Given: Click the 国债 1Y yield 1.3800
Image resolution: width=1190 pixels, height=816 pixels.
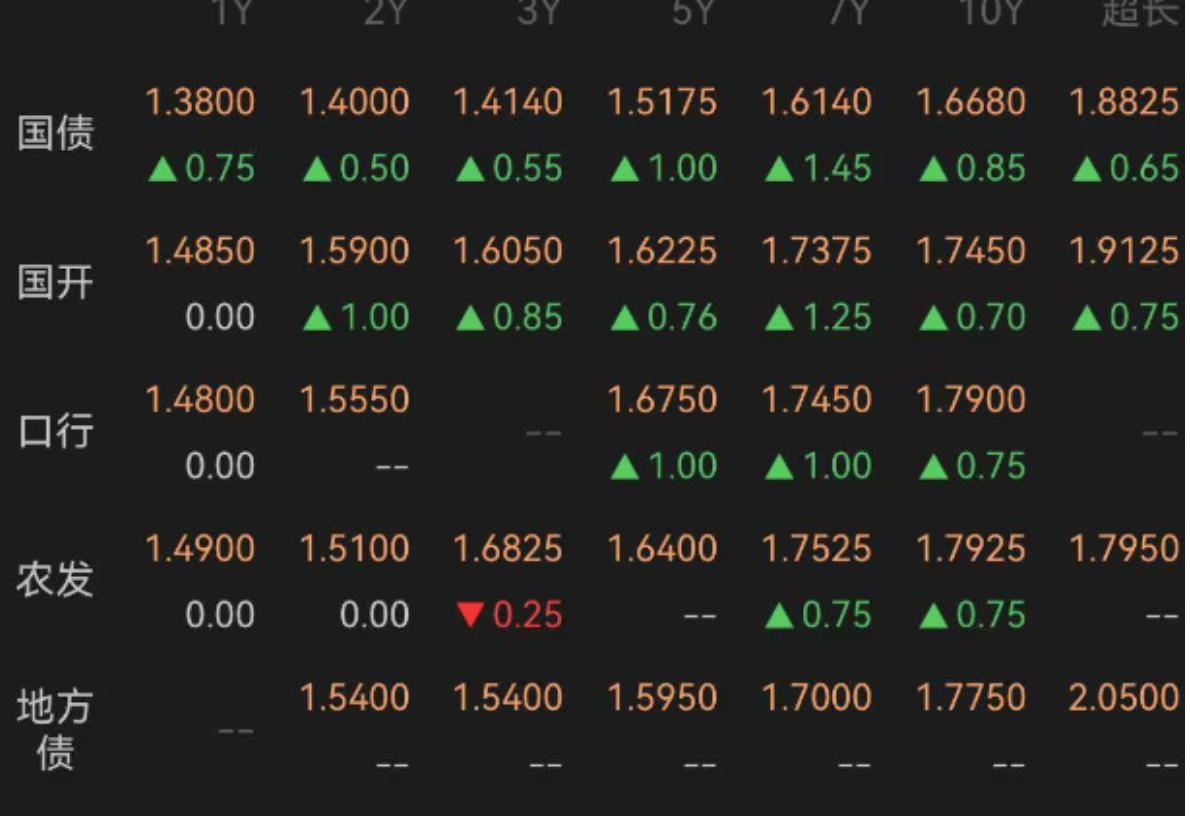Looking at the screenshot, I should pyautogui.click(x=200, y=102).
